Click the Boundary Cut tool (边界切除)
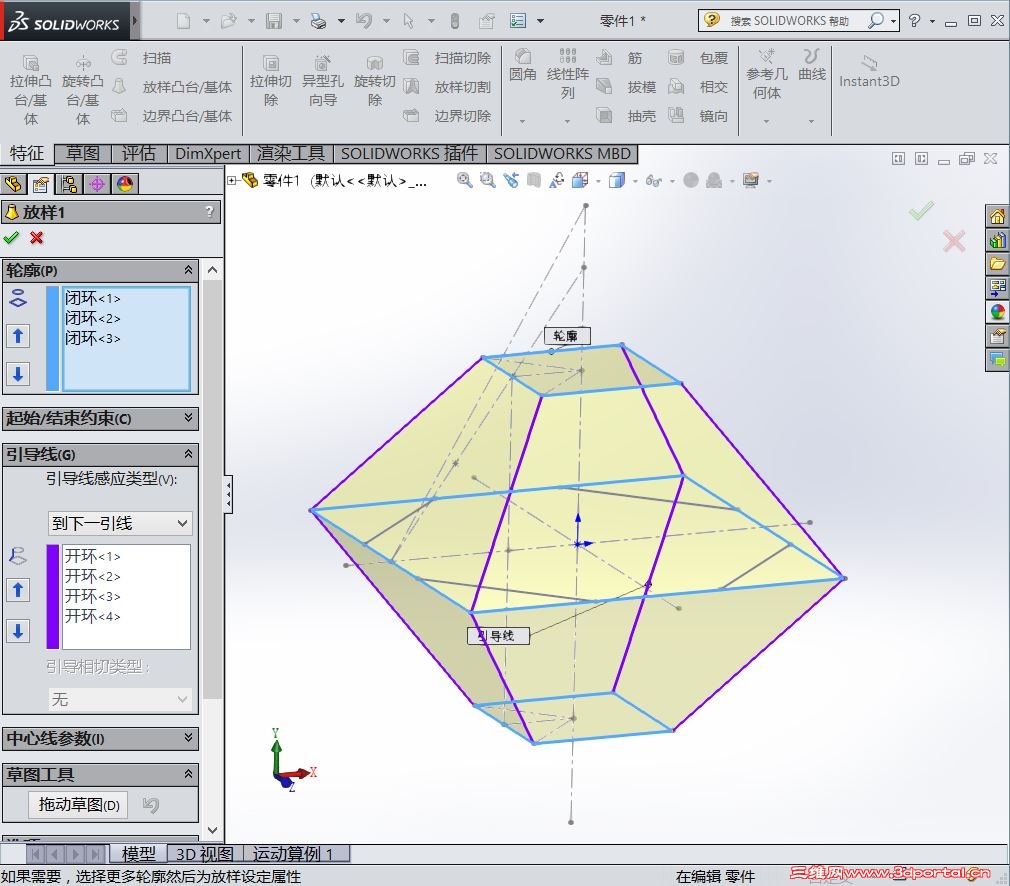Viewport: 1010px width, 886px height. pos(447,116)
